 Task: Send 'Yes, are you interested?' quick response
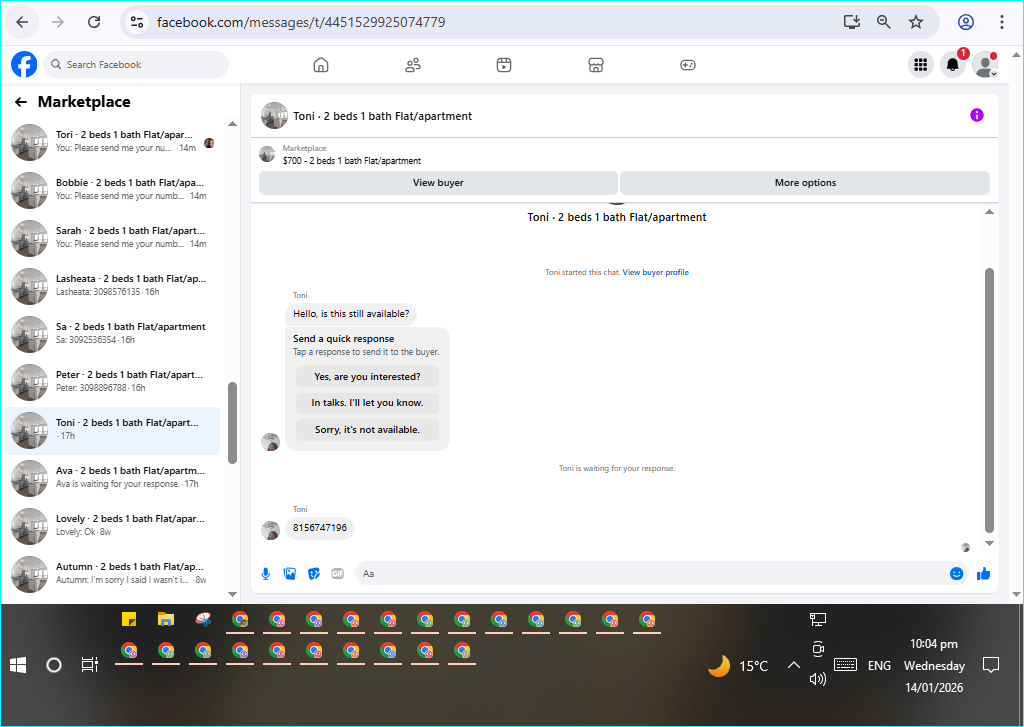click(x=367, y=377)
